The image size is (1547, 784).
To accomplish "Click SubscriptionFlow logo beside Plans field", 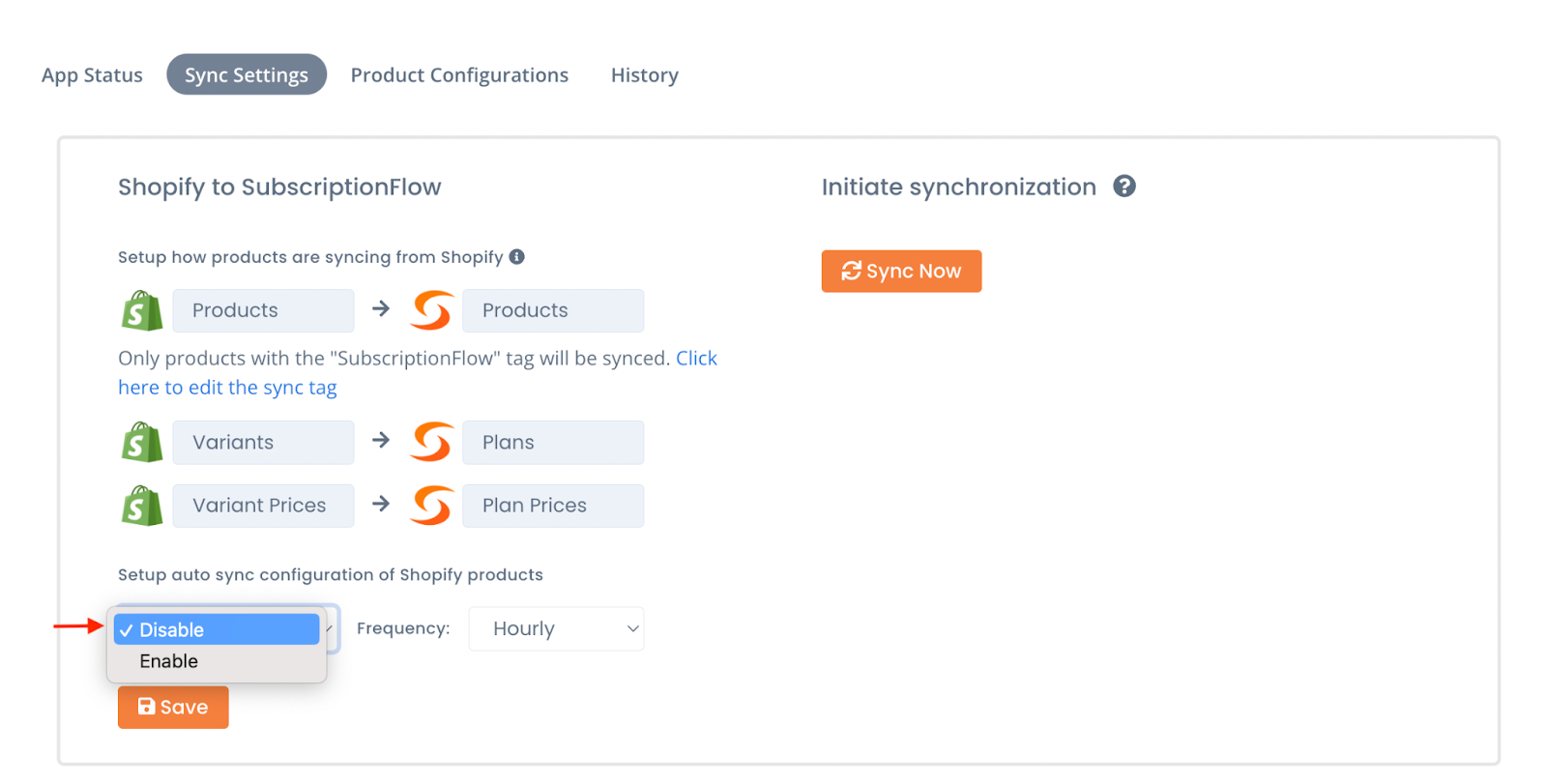I will point(431,442).
